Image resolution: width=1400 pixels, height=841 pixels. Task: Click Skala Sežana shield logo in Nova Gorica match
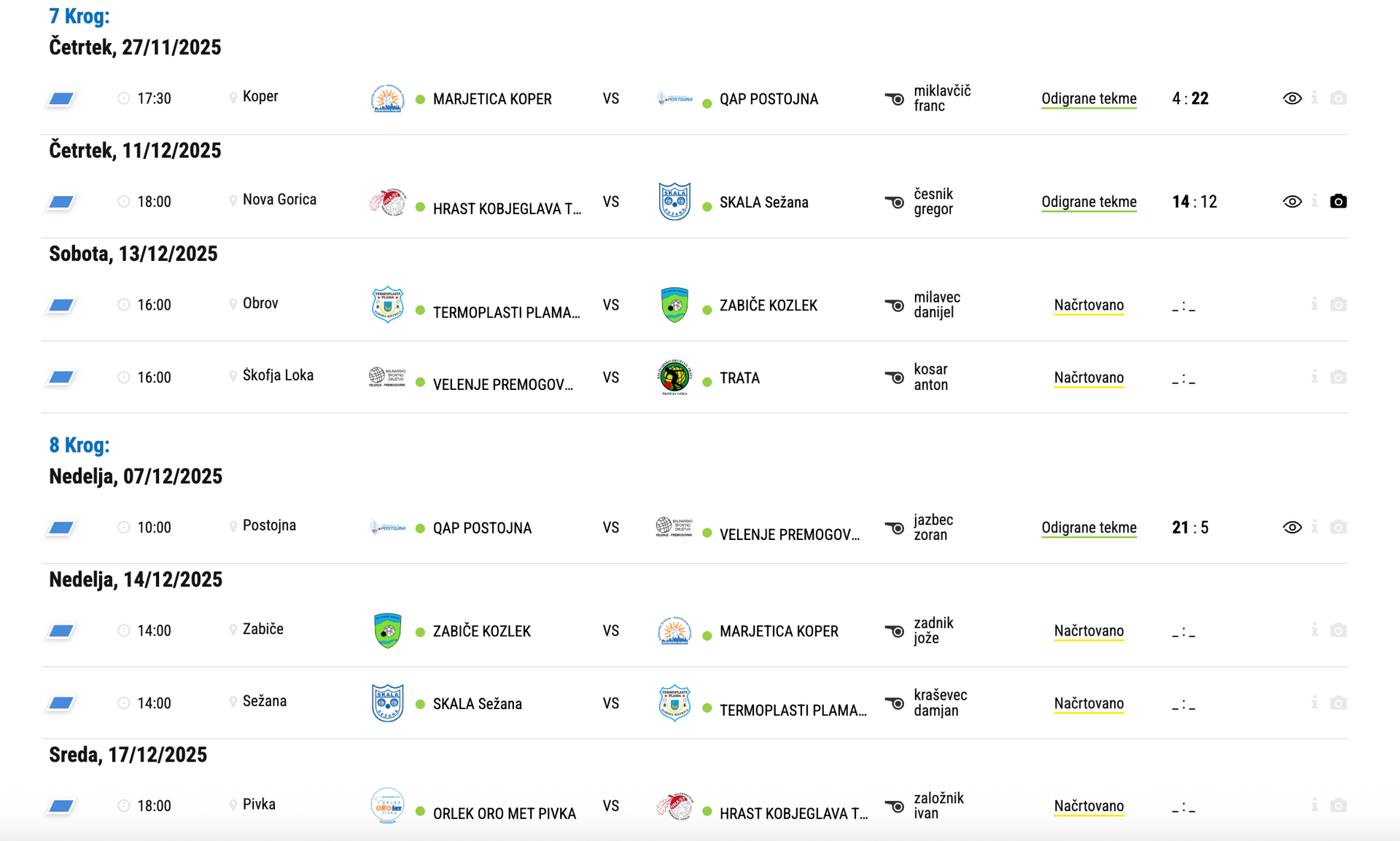click(674, 201)
